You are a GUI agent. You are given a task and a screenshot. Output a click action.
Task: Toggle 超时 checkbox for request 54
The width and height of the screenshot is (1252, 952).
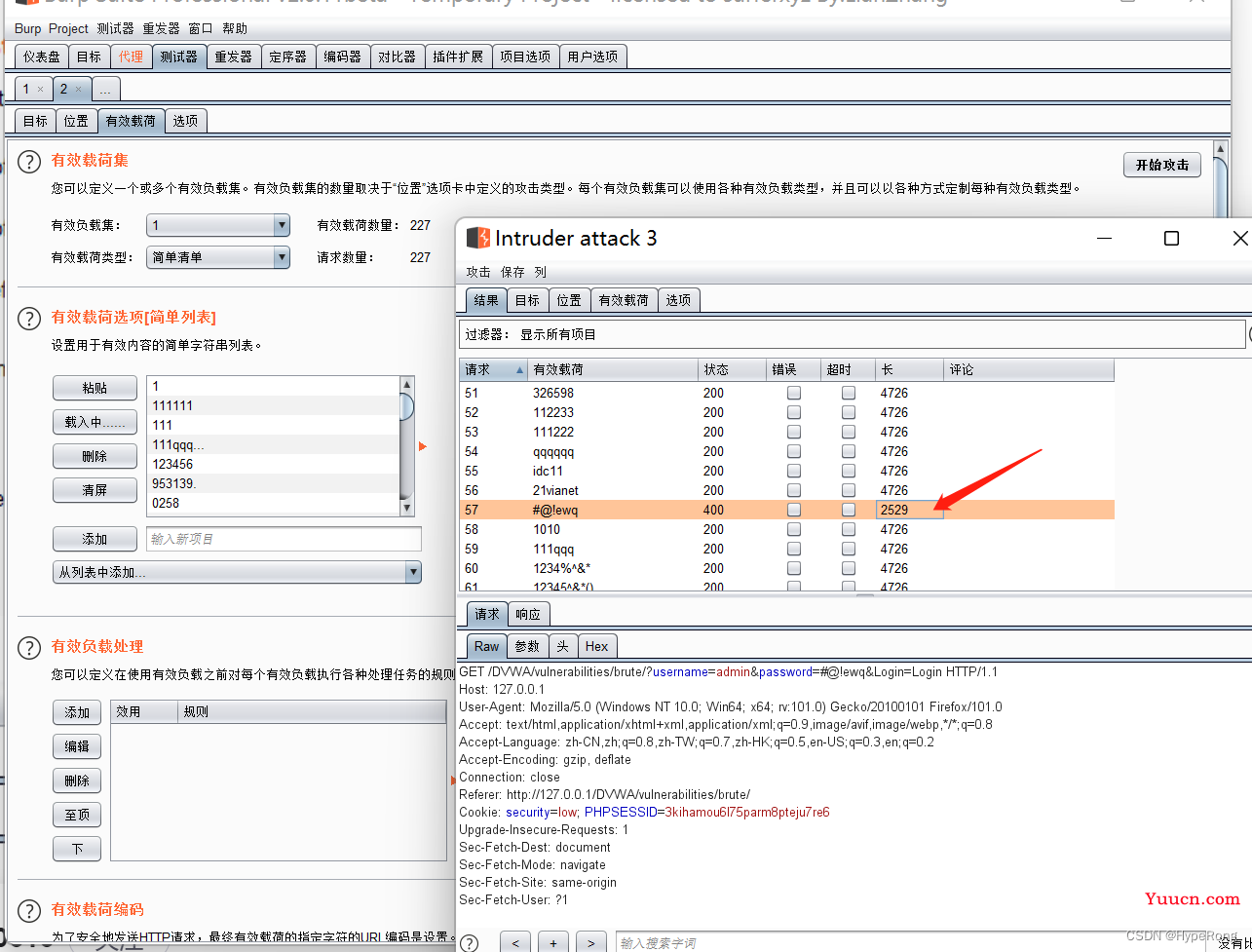(849, 451)
